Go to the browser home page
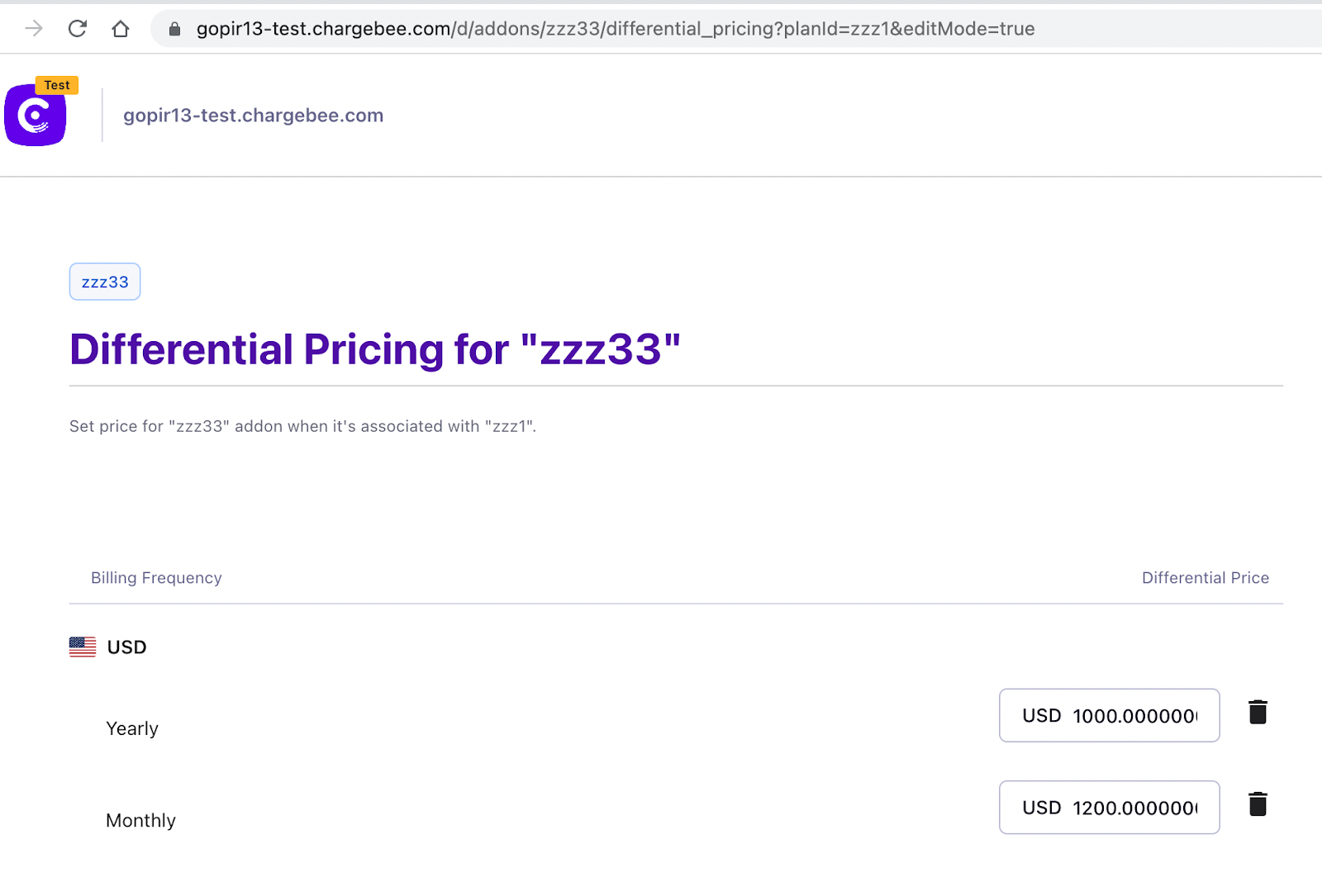This screenshot has height=896, width=1322. [x=121, y=29]
